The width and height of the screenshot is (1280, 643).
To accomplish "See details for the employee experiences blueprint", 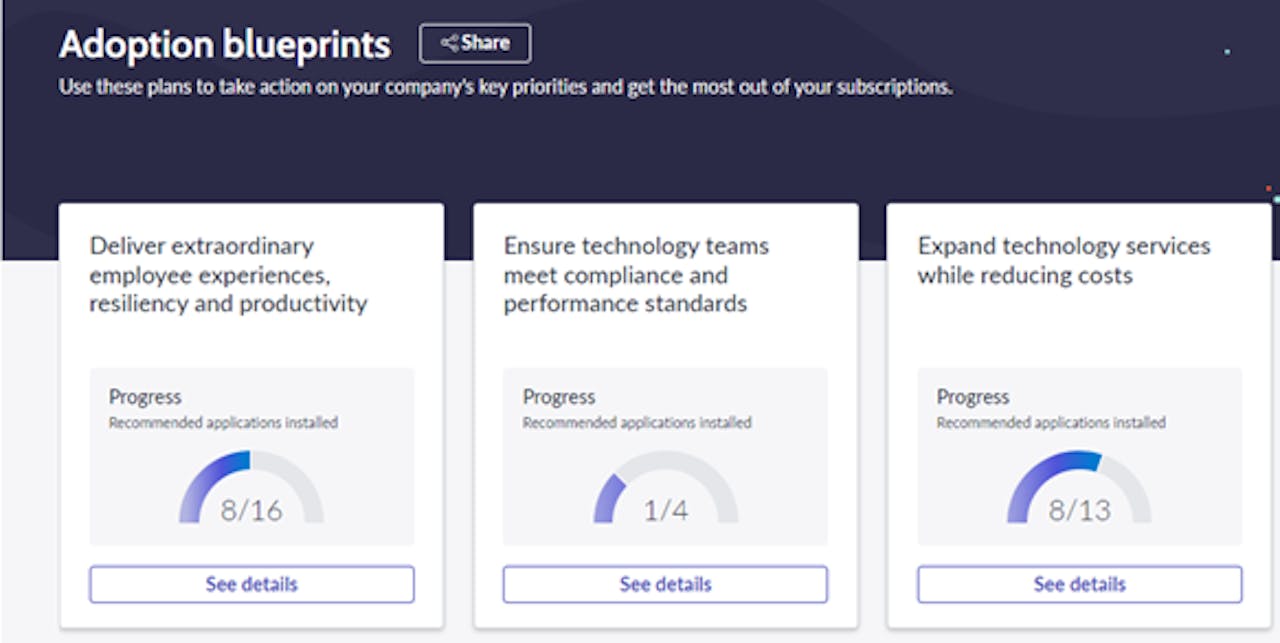I will pyautogui.click(x=251, y=584).
